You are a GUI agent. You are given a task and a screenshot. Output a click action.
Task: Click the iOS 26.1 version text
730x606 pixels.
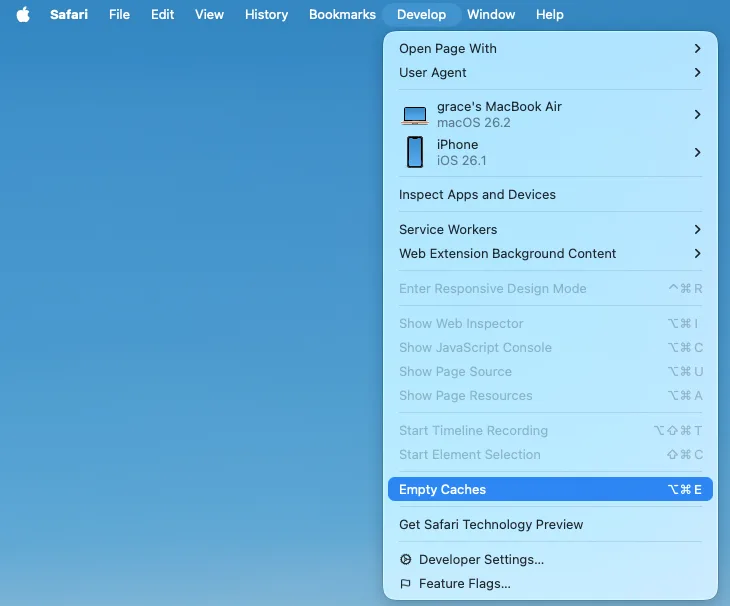tap(461, 161)
